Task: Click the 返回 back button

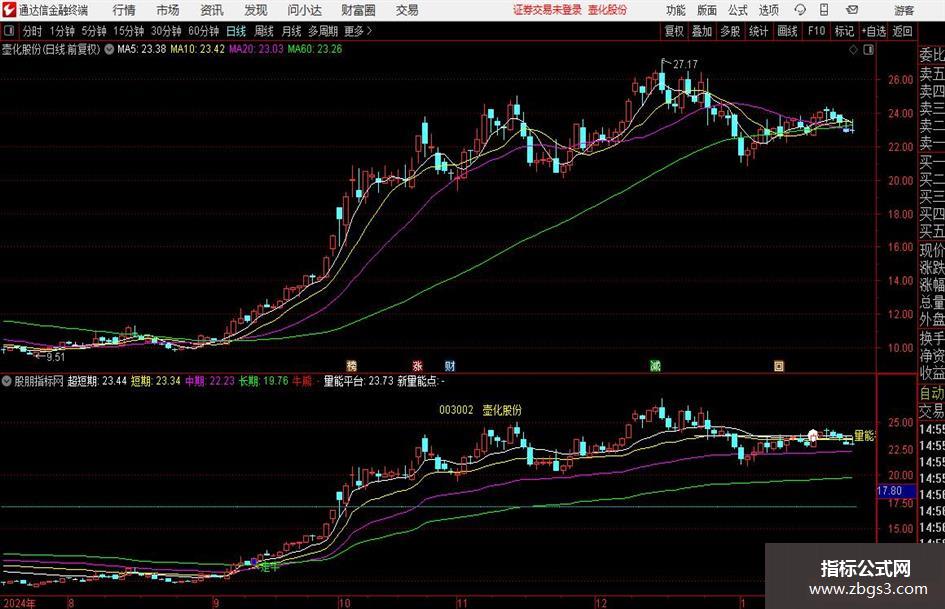Action: (902, 31)
